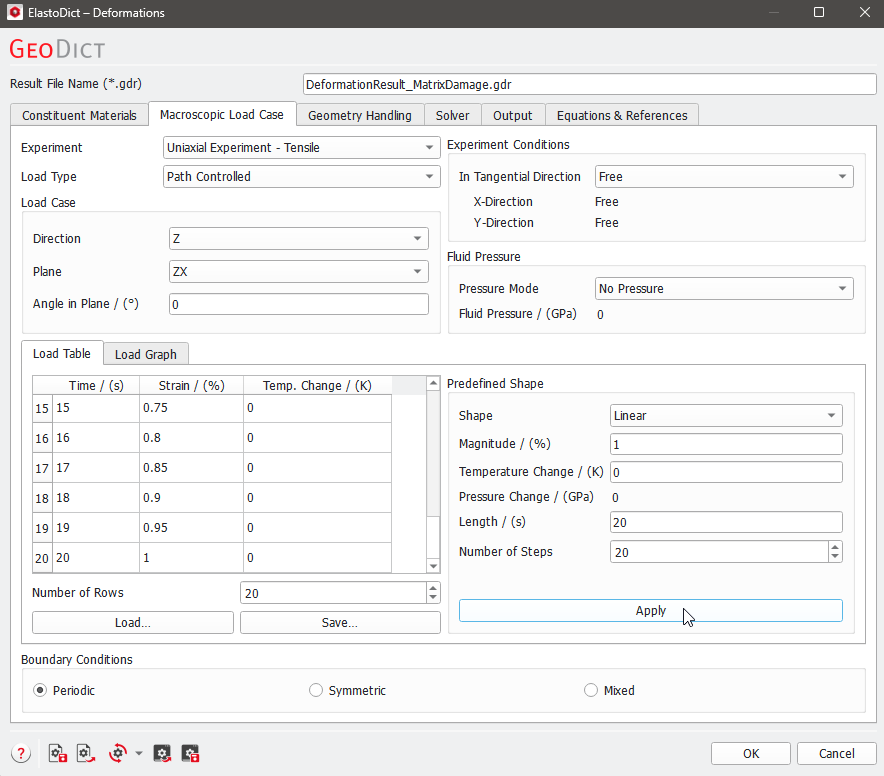884x776 pixels.
Task: Click the Angle in Plane input field
Action: coord(298,304)
